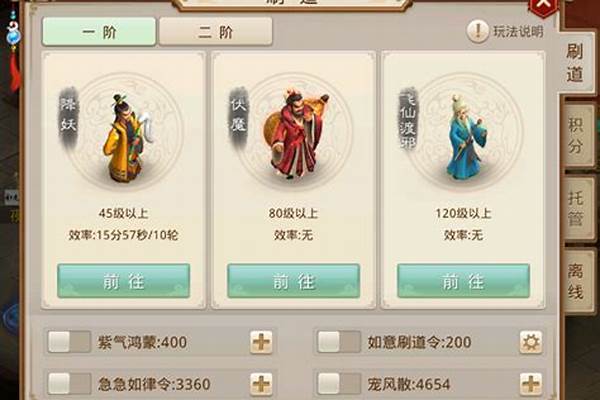Toggle the 宠风散 switch

[339, 384]
